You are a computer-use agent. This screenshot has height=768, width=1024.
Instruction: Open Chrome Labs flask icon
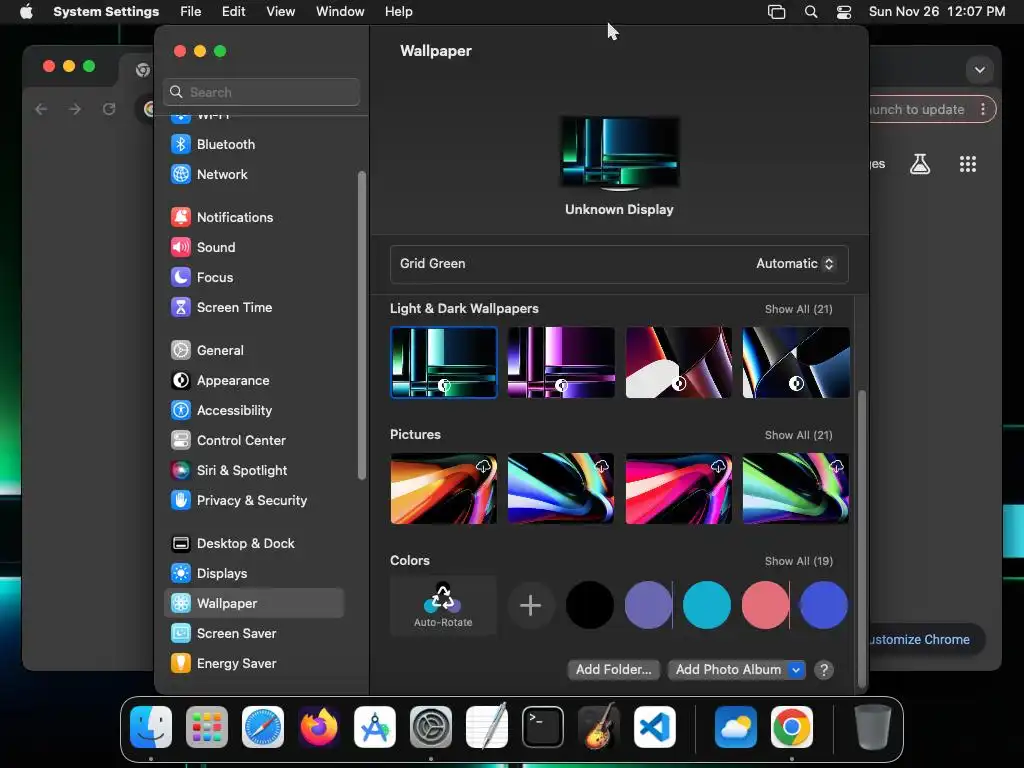coord(920,164)
